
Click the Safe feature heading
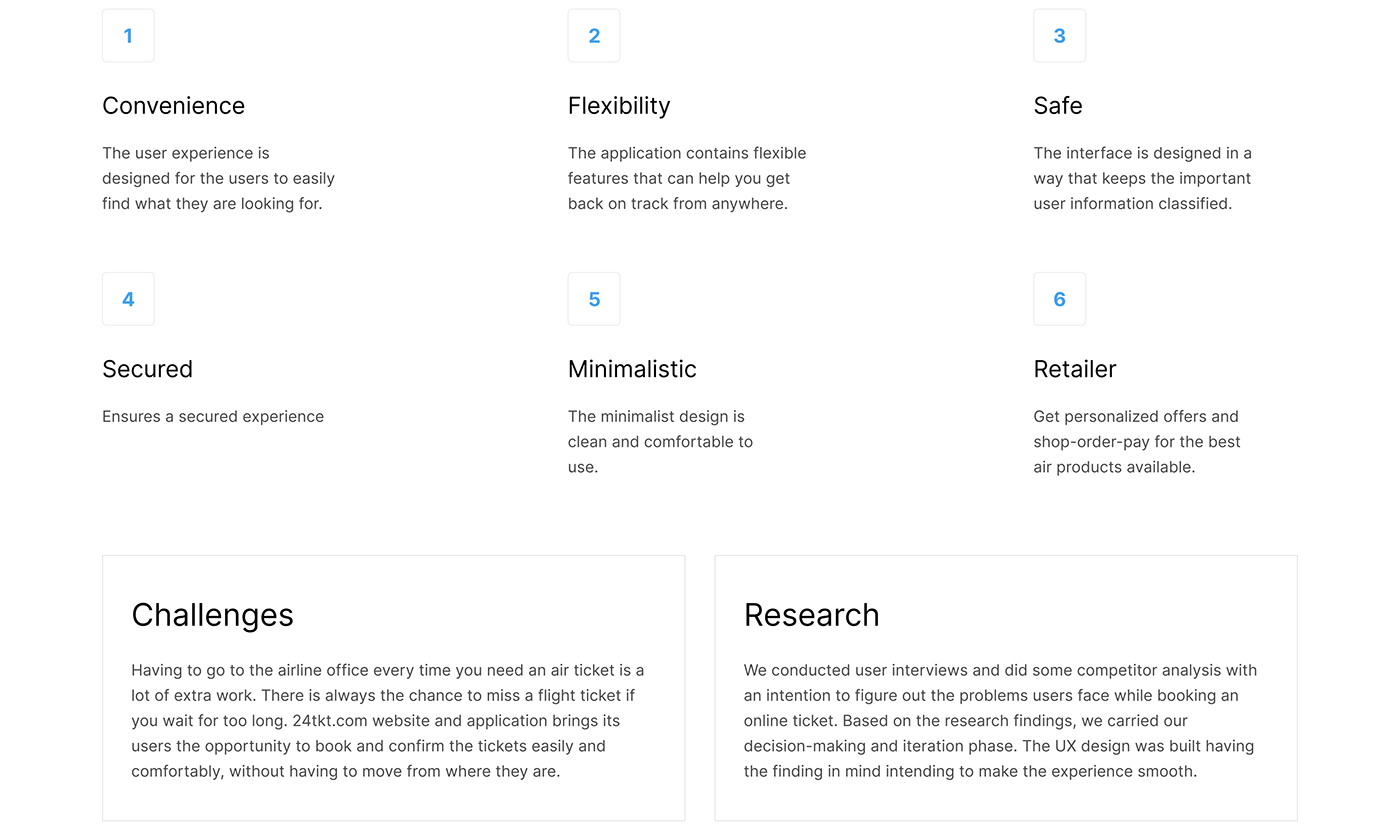(1058, 106)
